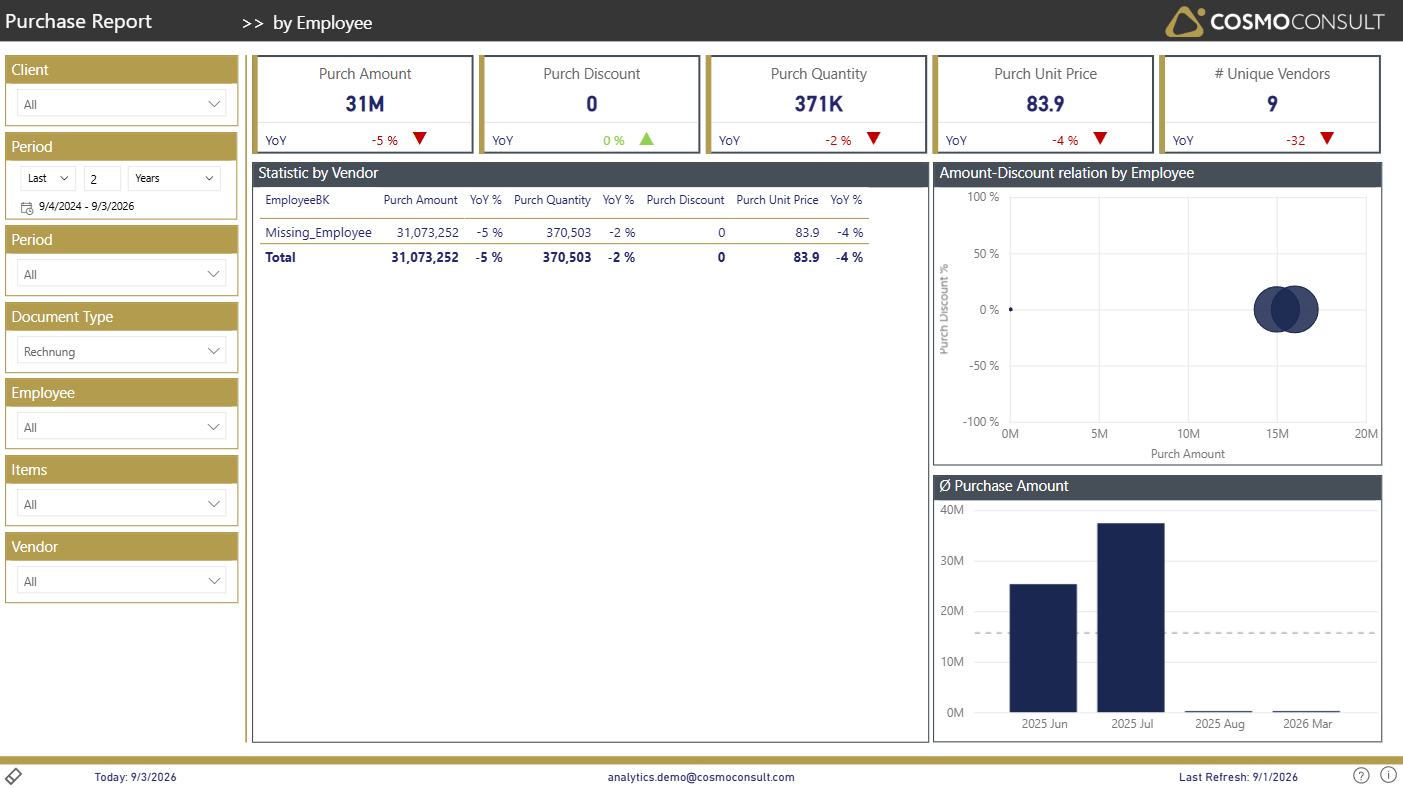The image size is (1403, 789).
Task: Click the eraser icon to clear filters
Action: (14, 776)
